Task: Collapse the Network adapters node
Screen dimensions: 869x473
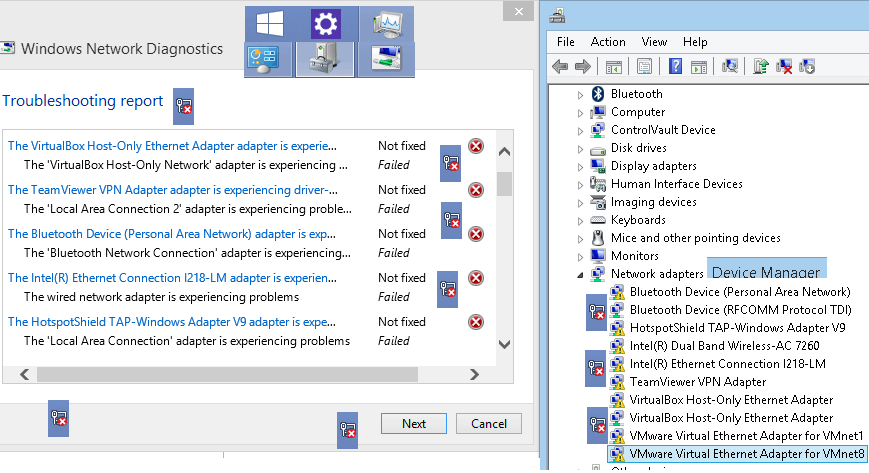Action: [580, 274]
